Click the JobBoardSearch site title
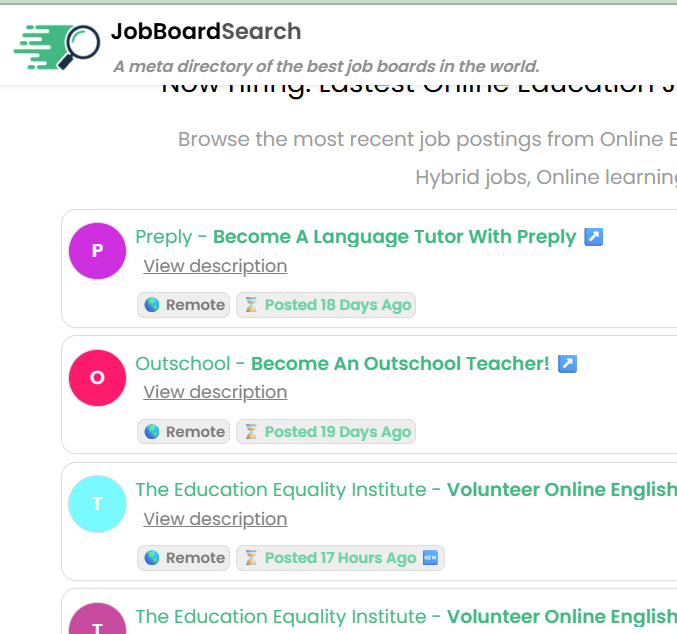This screenshot has height=634, width=677. tap(206, 32)
